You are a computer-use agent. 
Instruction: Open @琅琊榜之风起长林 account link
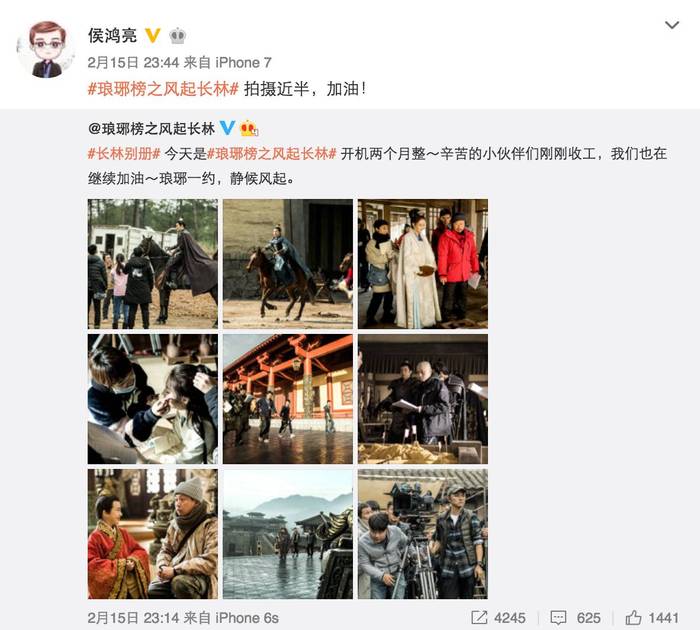[x=151, y=129]
